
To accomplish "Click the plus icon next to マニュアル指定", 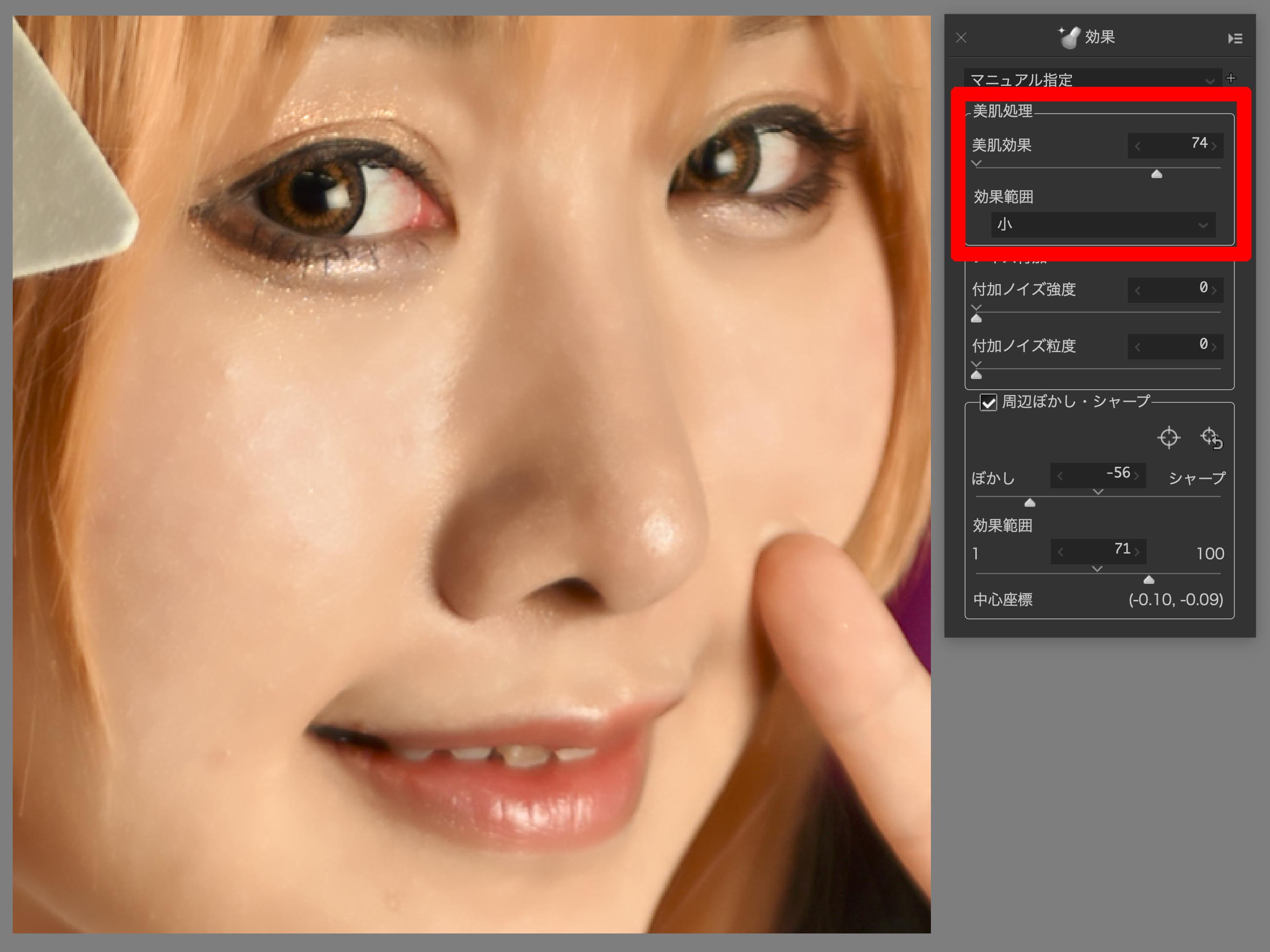I will [1231, 78].
